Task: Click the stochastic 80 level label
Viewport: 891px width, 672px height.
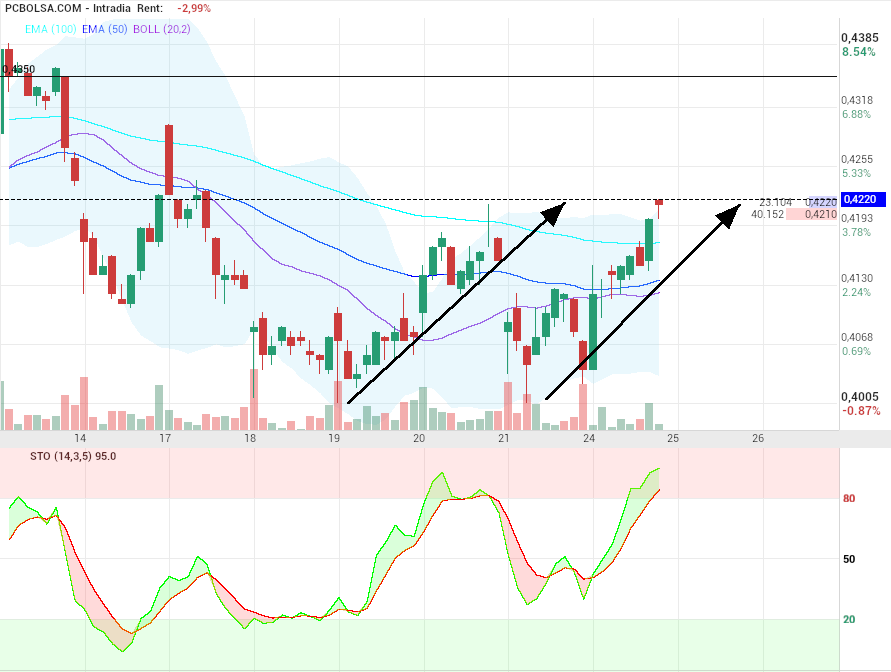Action: [x=849, y=498]
